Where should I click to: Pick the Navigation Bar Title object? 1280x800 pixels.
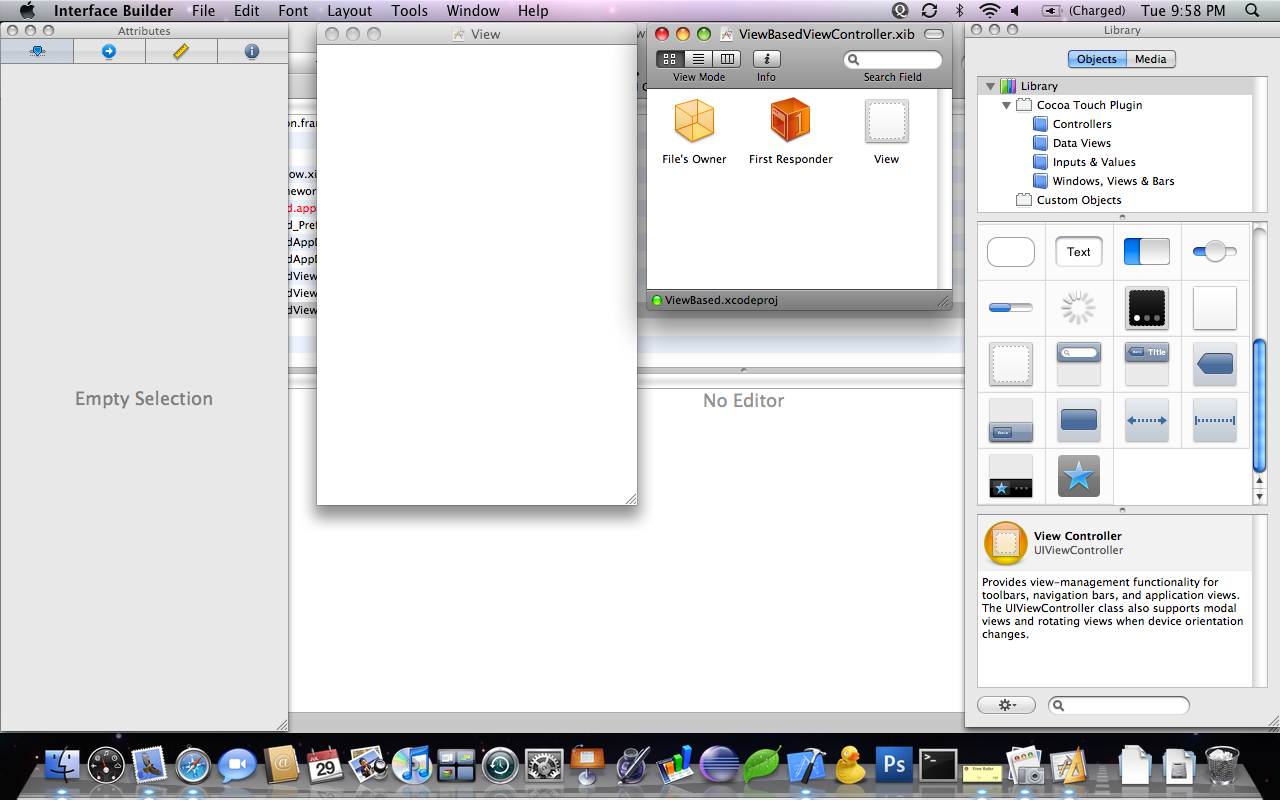click(1147, 364)
